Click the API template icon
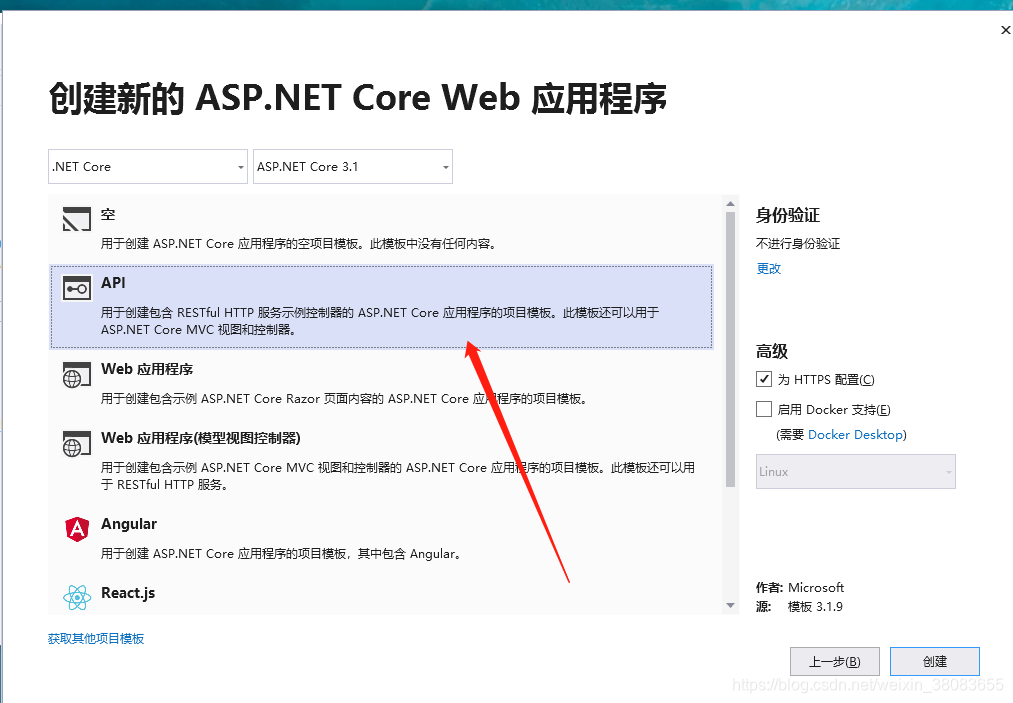Image resolution: width=1013 pixels, height=703 pixels. pos(76,288)
